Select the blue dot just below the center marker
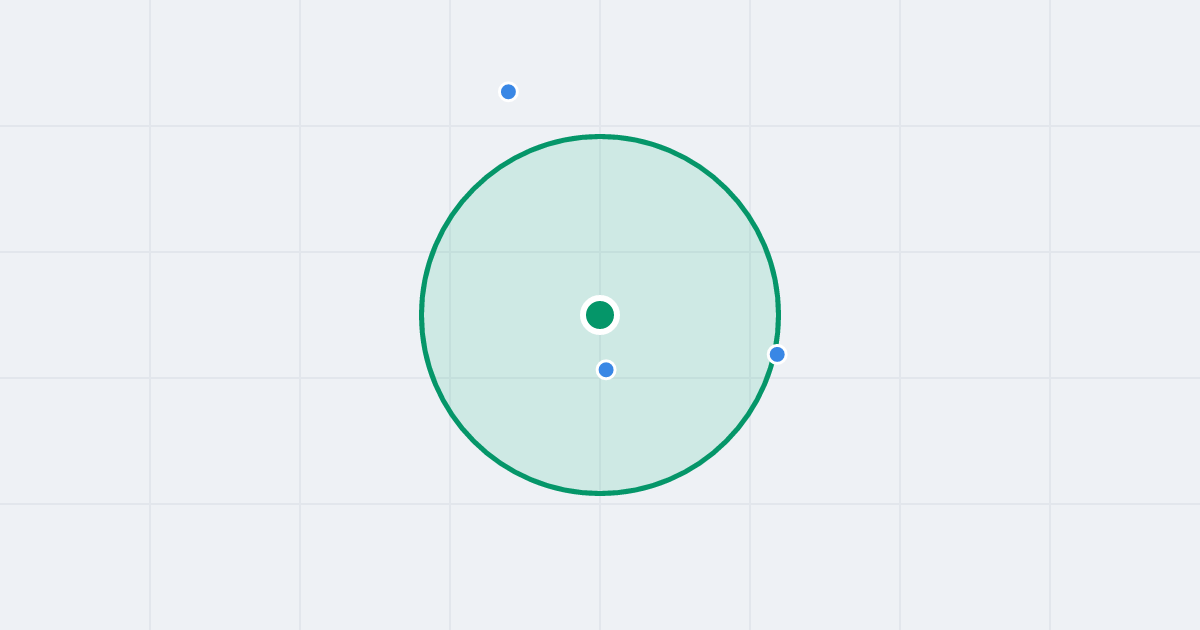 point(606,370)
